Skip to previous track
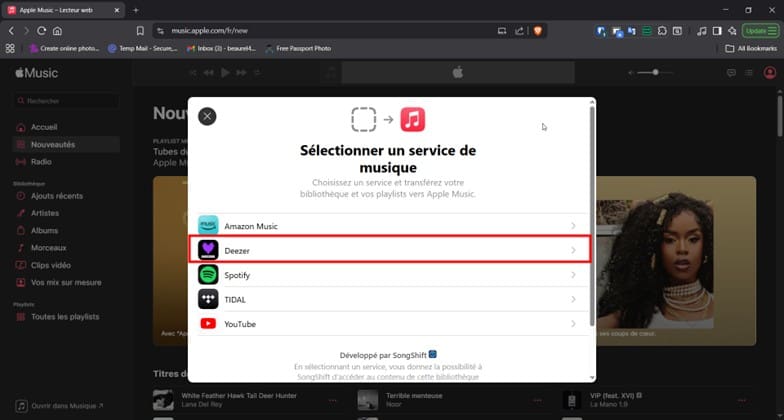Viewport: 784px width, 420px height. tap(208, 73)
